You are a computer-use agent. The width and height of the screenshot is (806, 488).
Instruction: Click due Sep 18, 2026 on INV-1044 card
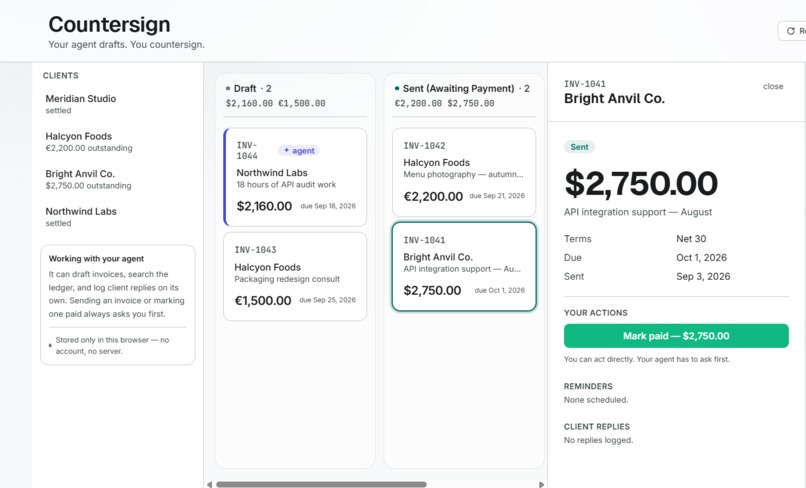[x=328, y=206]
